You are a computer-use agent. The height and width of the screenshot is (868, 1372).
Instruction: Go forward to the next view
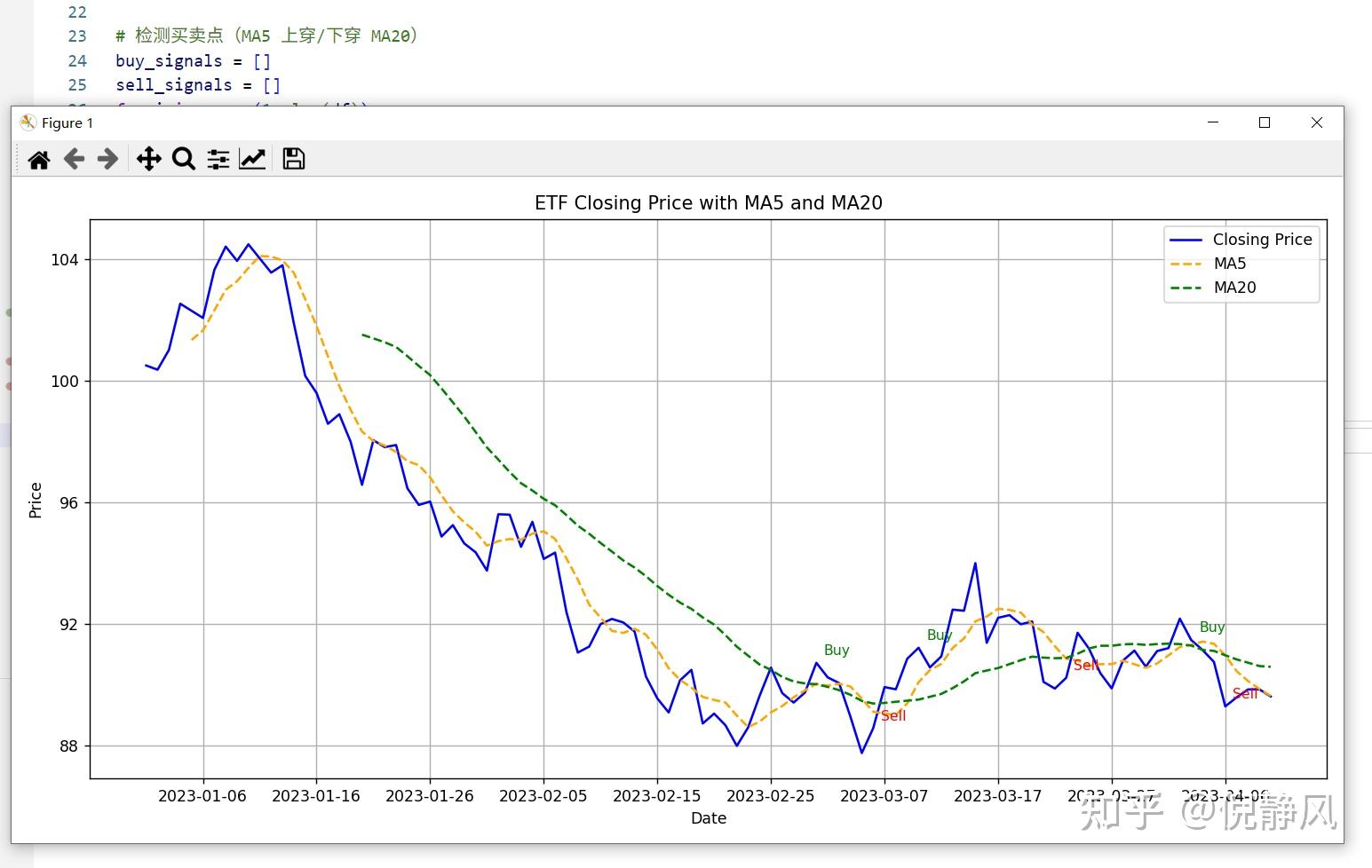(x=107, y=159)
